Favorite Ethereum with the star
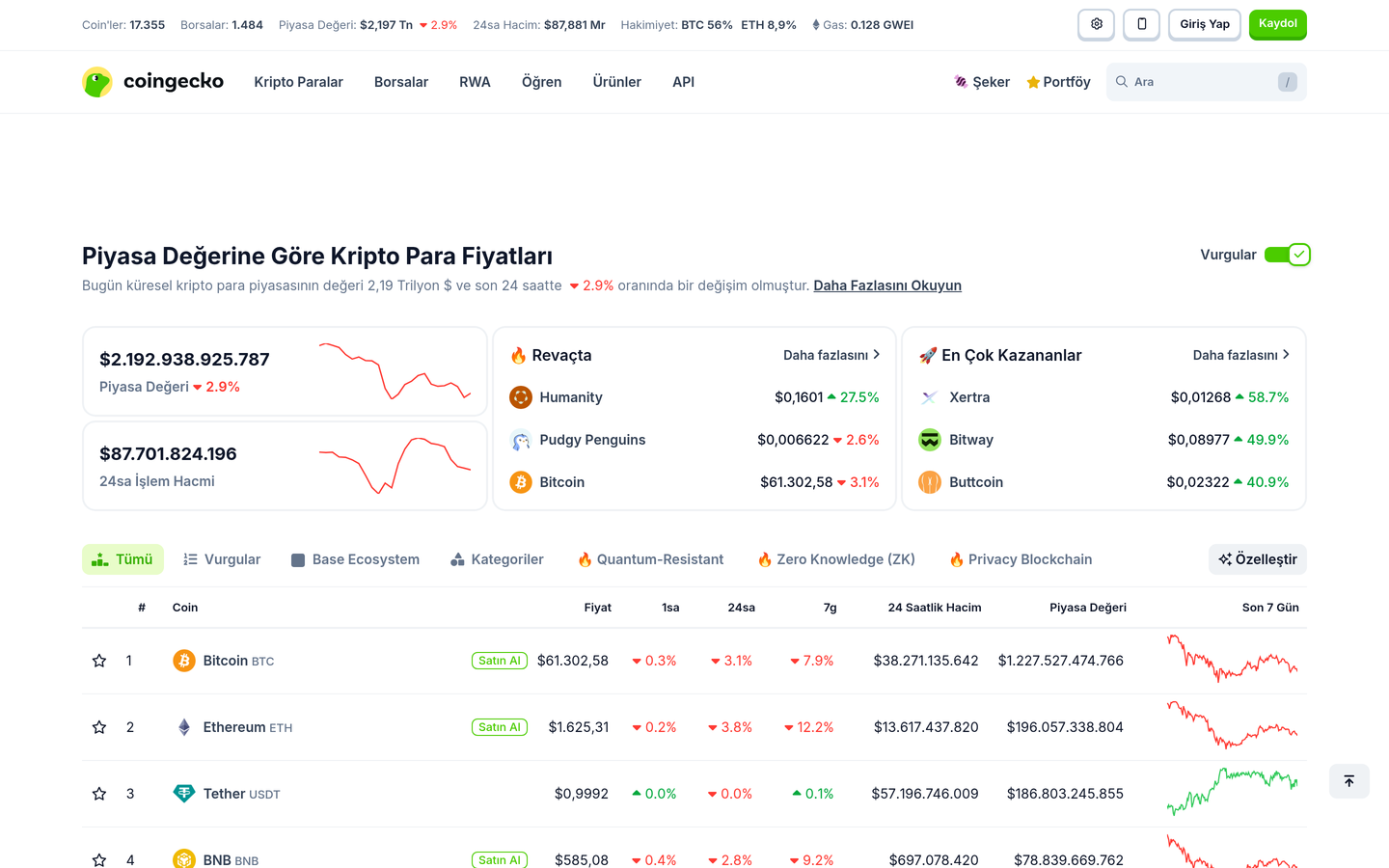1389x868 pixels. [99, 727]
